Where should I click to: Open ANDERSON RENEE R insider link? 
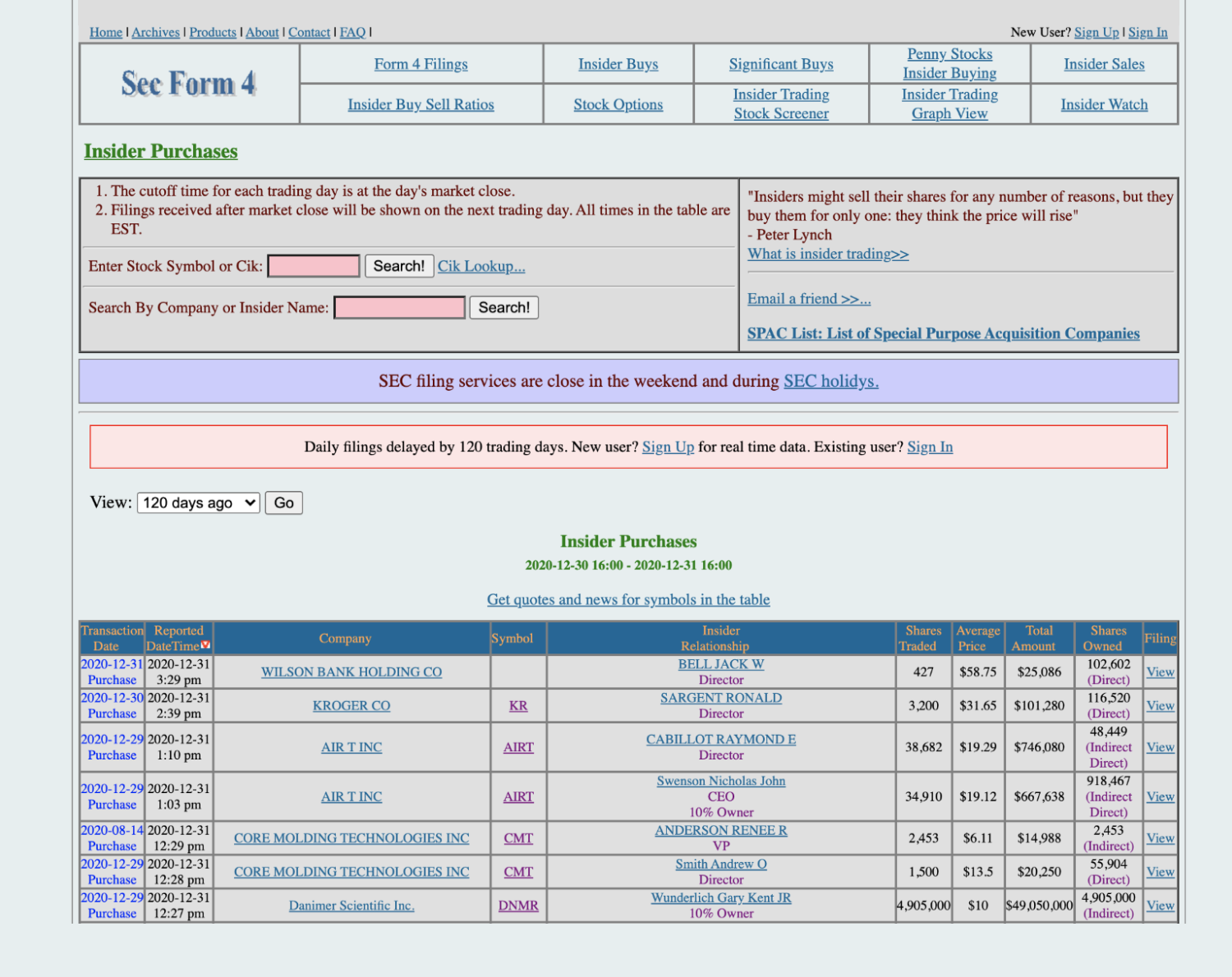click(x=721, y=830)
